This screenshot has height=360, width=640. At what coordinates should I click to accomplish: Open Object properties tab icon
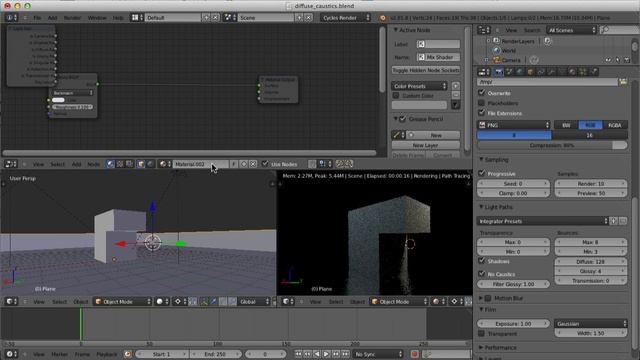pos(531,72)
